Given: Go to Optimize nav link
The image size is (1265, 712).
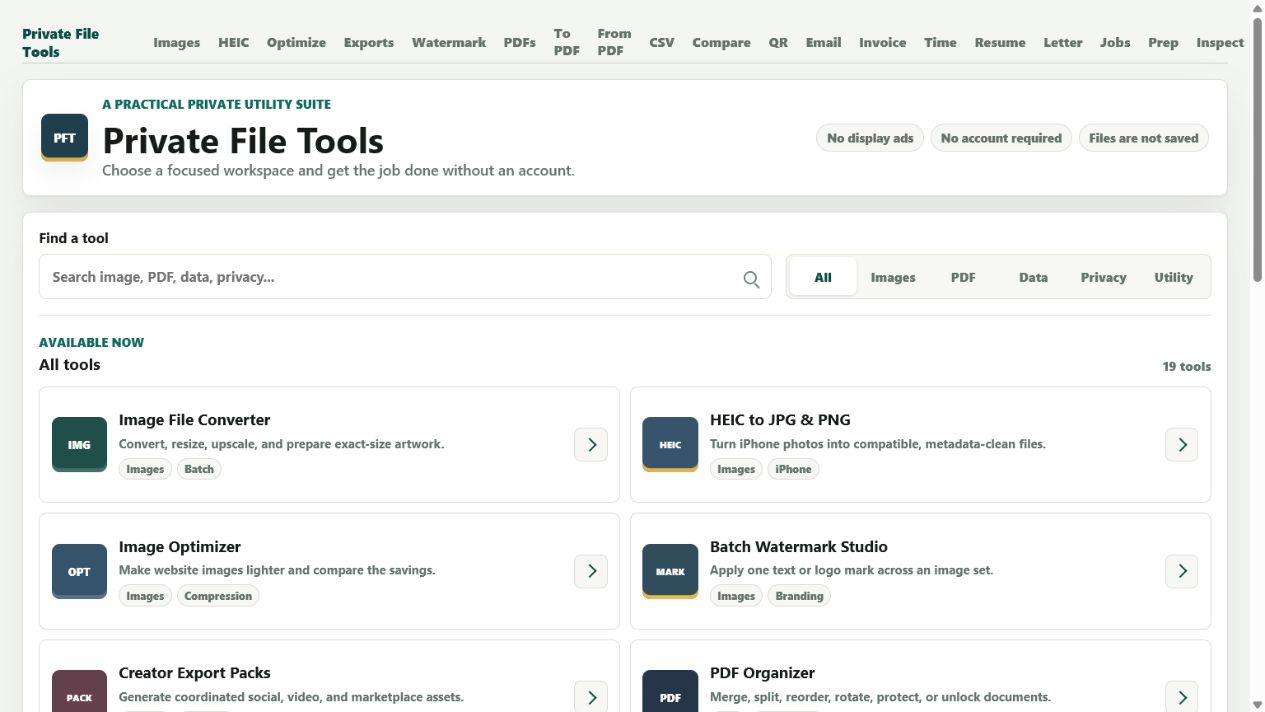Looking at the screenshot, I should (x=296, y=42).
